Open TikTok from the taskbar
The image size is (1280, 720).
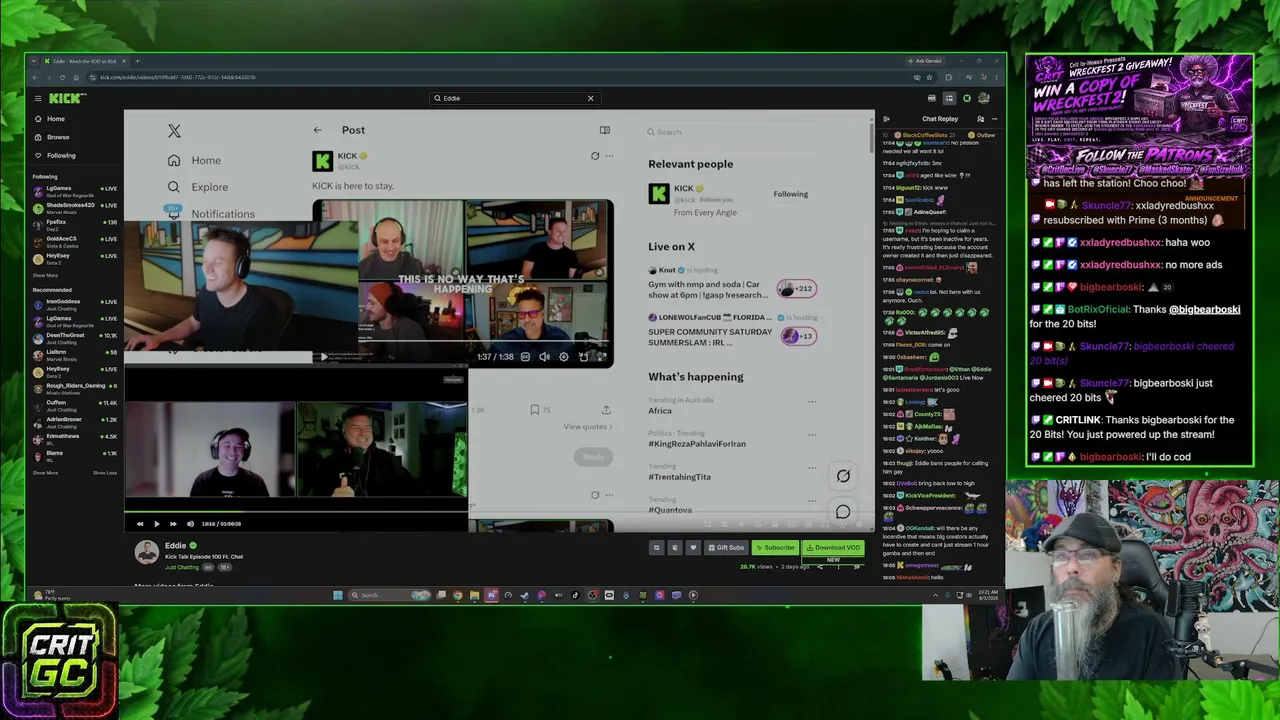click(575, 595)
